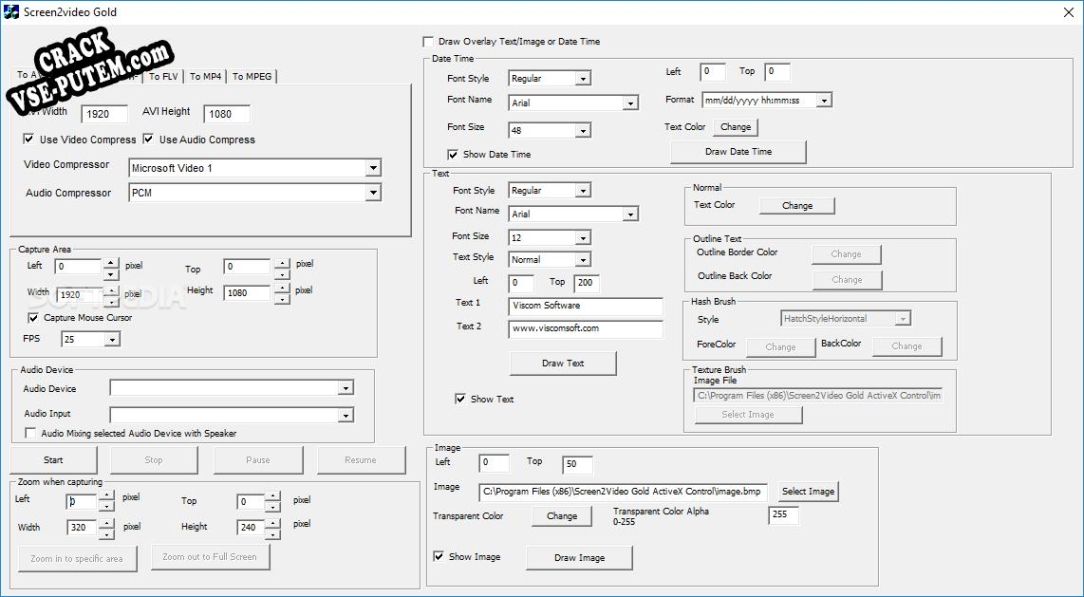This screenshot has width=1084, height=597.
Task: Click the AVI Width input field
Action: 104,114
